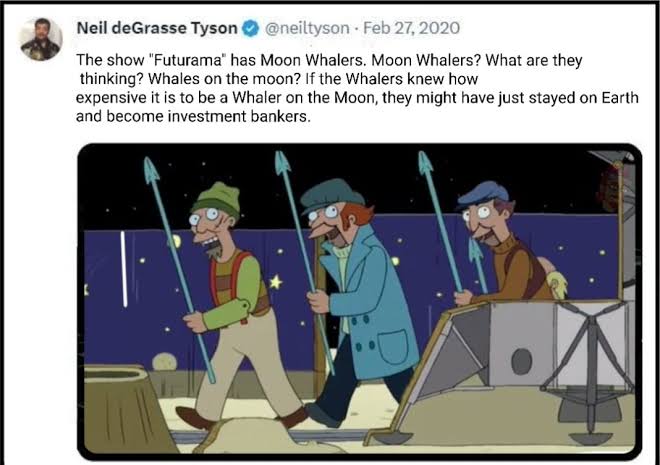
Task: Open the Neil deGrasse Tyson display name
Action: tap(157, 28)
